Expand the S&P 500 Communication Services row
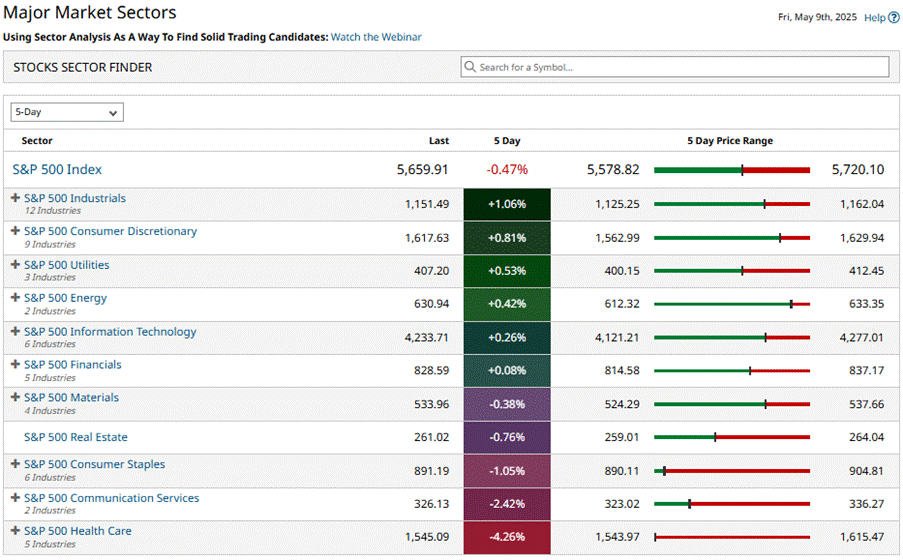Viewport: 903px width, 560px height. pyautogui.click(x=16, y=497)
